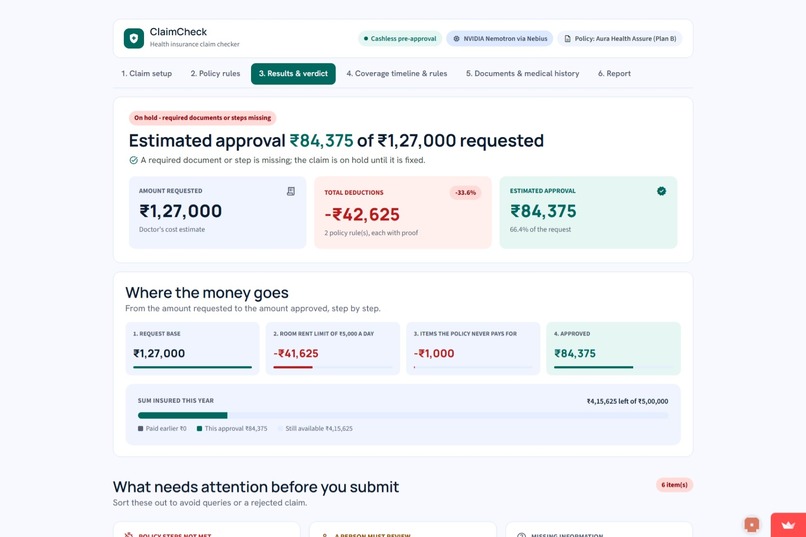Click the 2 policy rule(s), each with proof text

click(371, 233)
